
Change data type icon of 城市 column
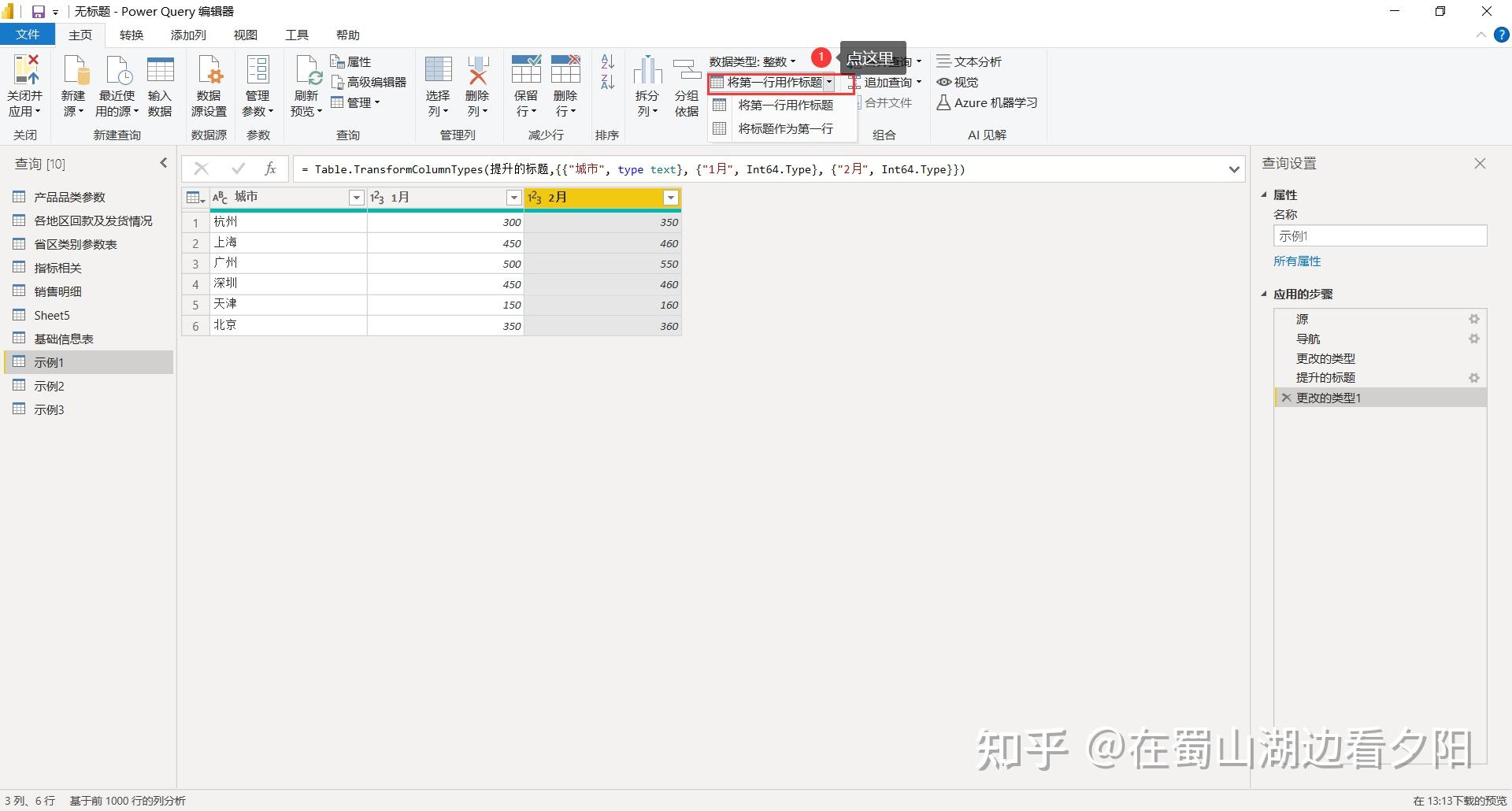tap(220, 198)
